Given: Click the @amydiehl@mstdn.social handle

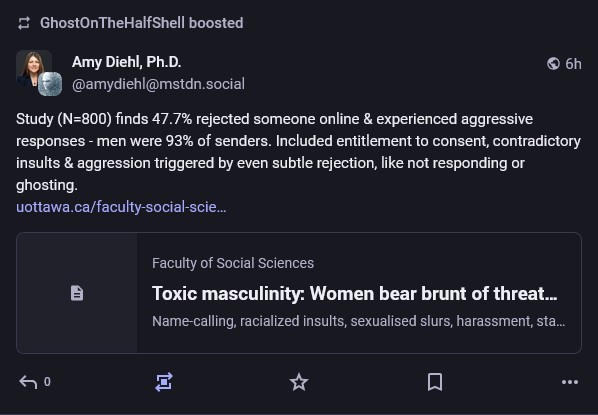Looking at the screenshot, I should [x=158, y=84].
